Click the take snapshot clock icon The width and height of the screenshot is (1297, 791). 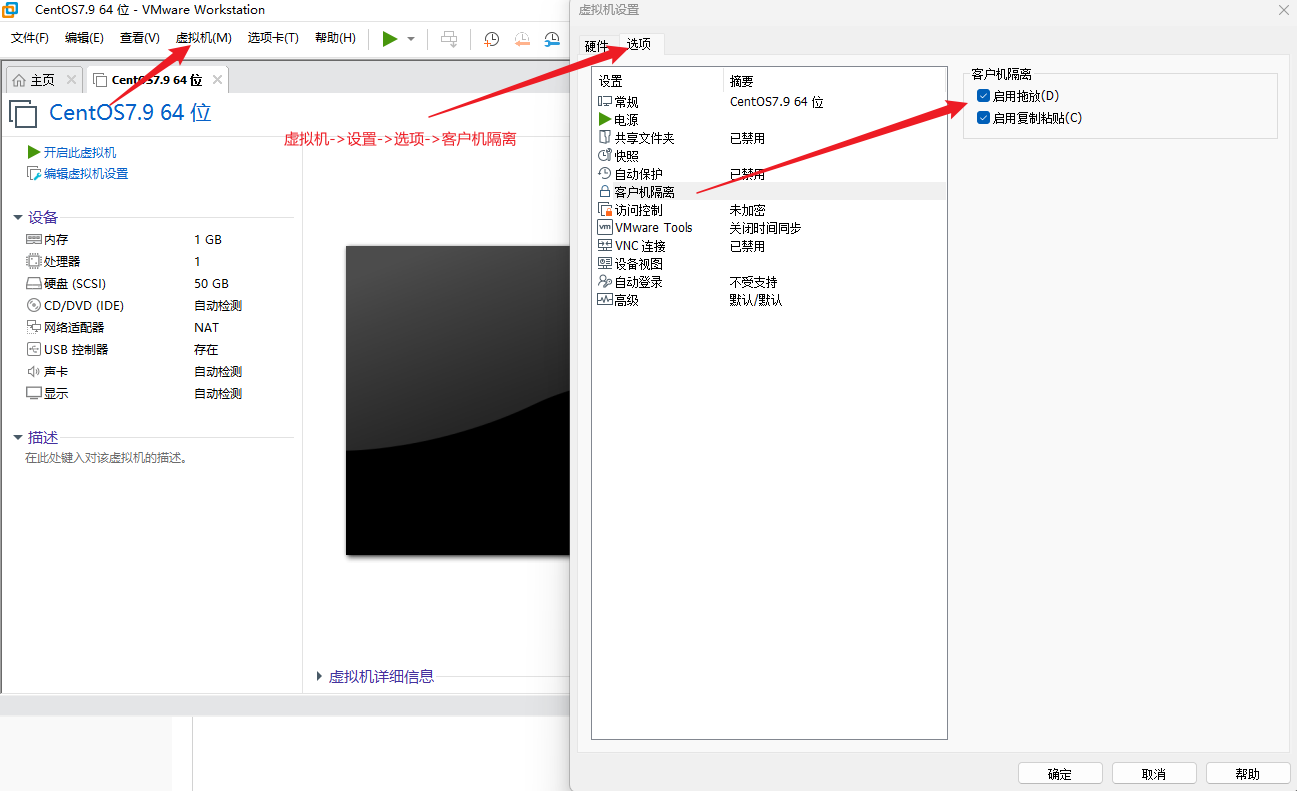click(492, 39)
